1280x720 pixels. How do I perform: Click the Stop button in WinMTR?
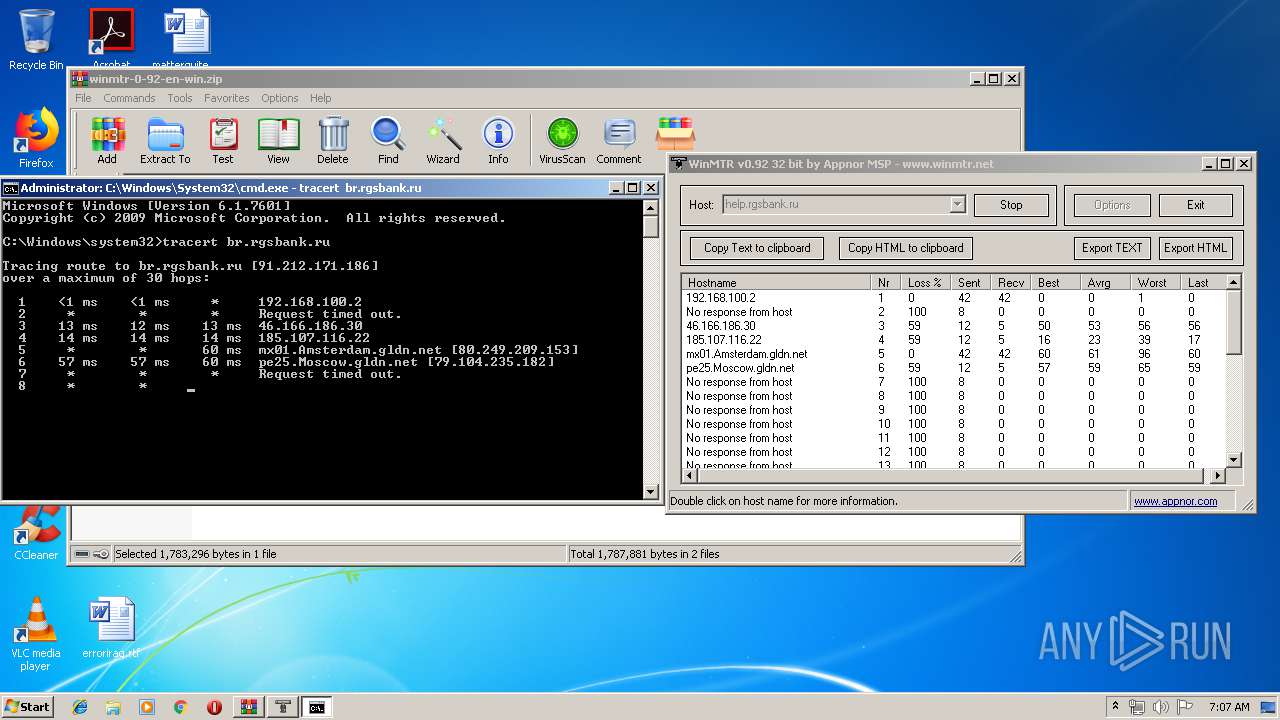pos(1011,205)
